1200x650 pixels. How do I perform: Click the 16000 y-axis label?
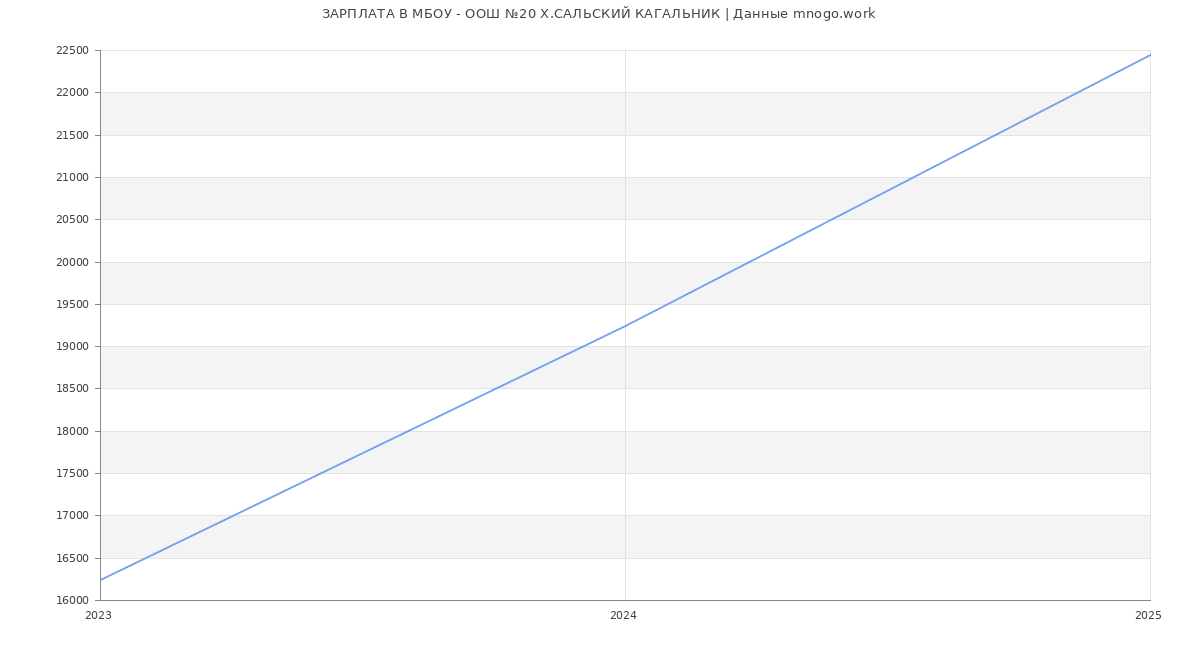click(x=72, y=601)
